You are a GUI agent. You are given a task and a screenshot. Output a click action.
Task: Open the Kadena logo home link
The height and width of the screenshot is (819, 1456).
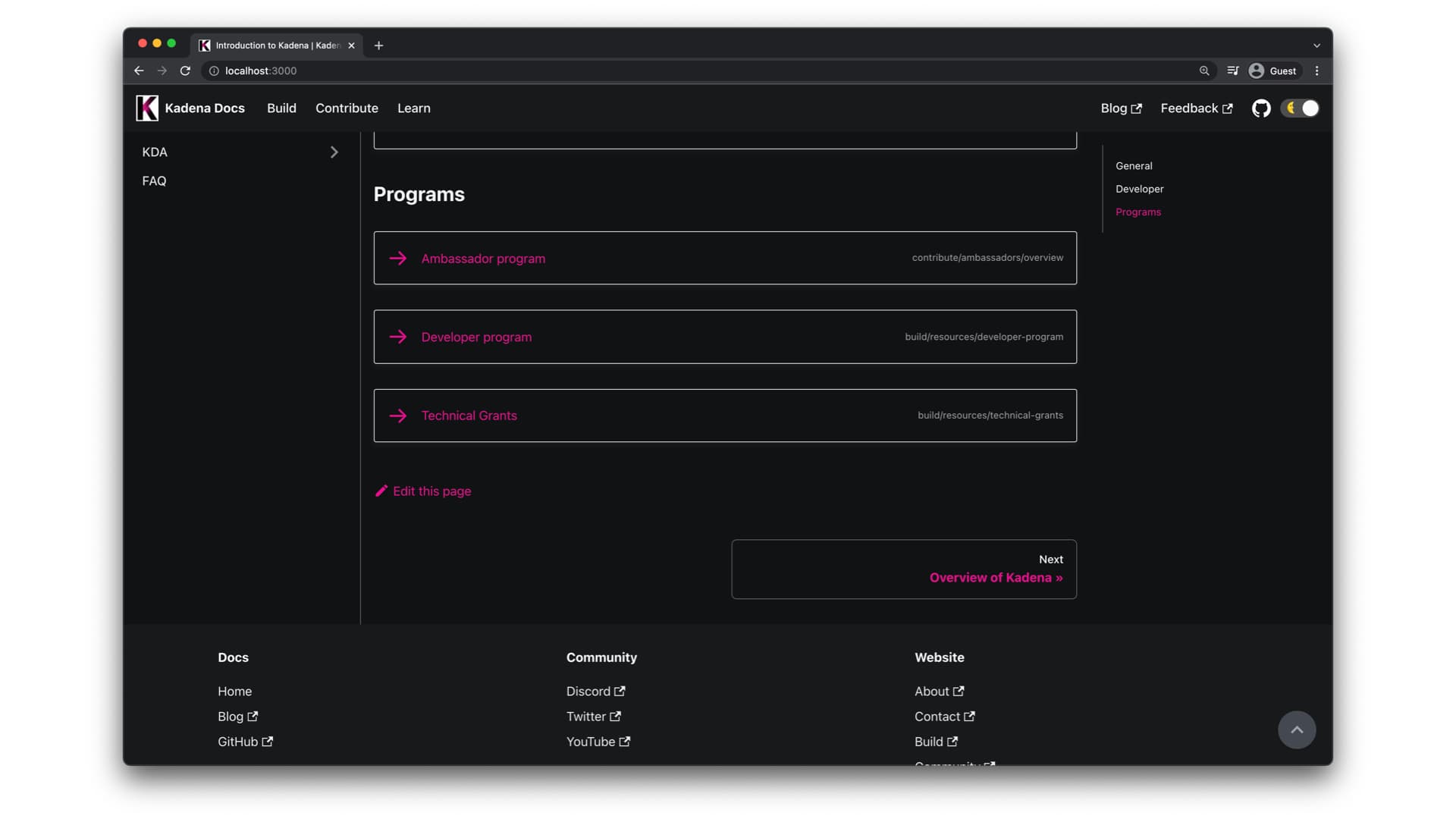pyautogui.click(x=147, y=108)
